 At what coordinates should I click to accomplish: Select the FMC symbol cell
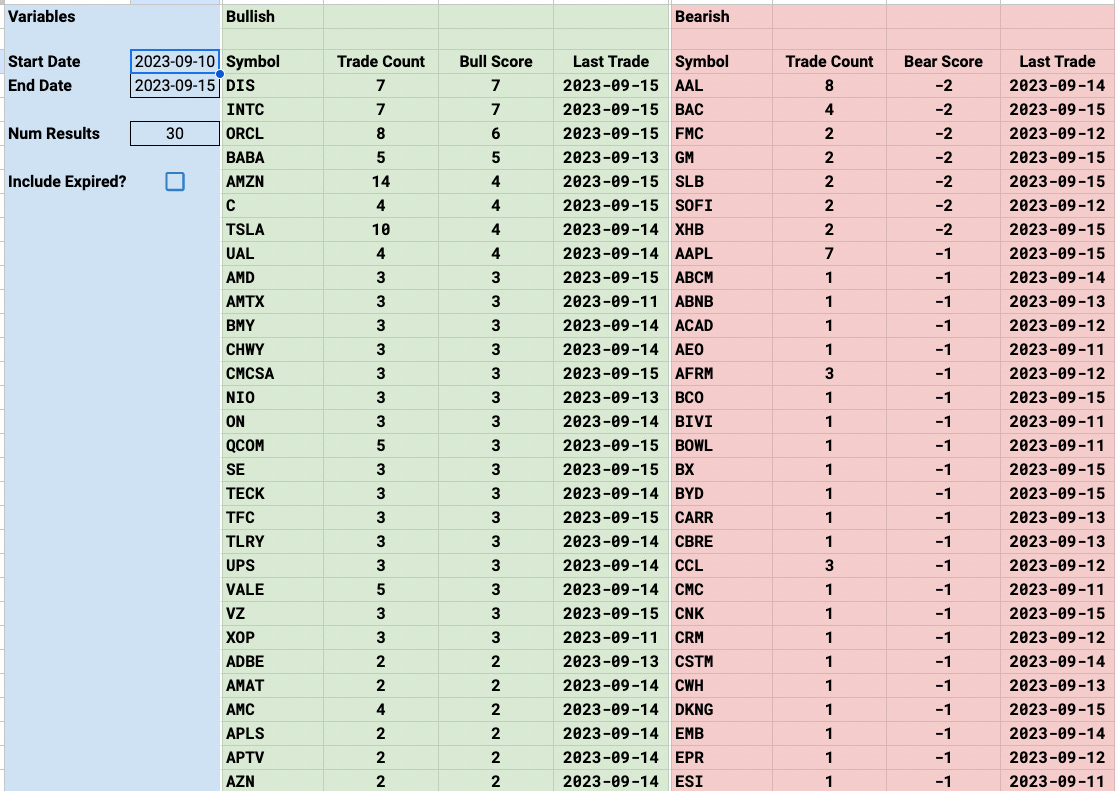click(x=721, y=134)
